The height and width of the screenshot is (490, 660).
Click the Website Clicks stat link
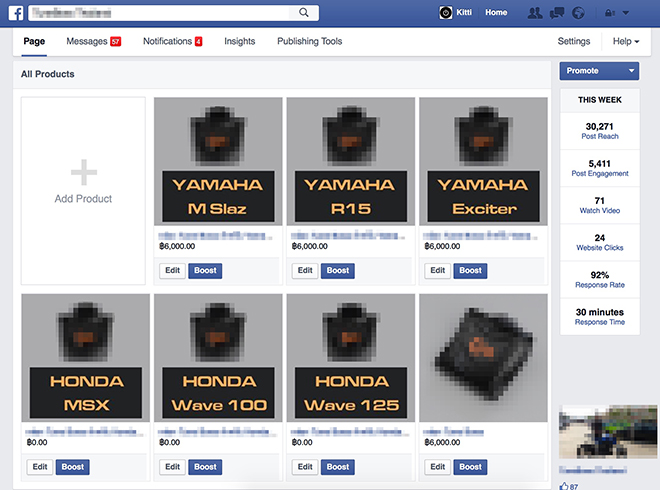pos(600,248)
